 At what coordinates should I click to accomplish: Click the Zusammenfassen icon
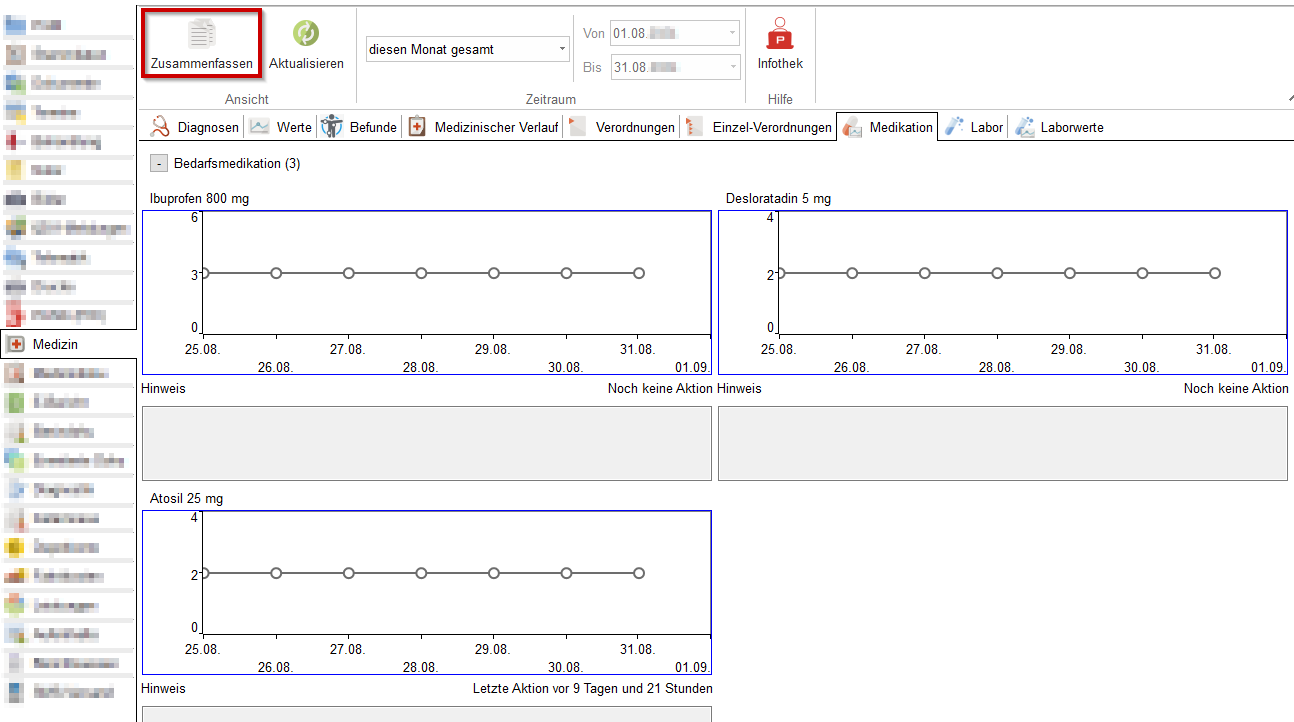coord(201,34)
